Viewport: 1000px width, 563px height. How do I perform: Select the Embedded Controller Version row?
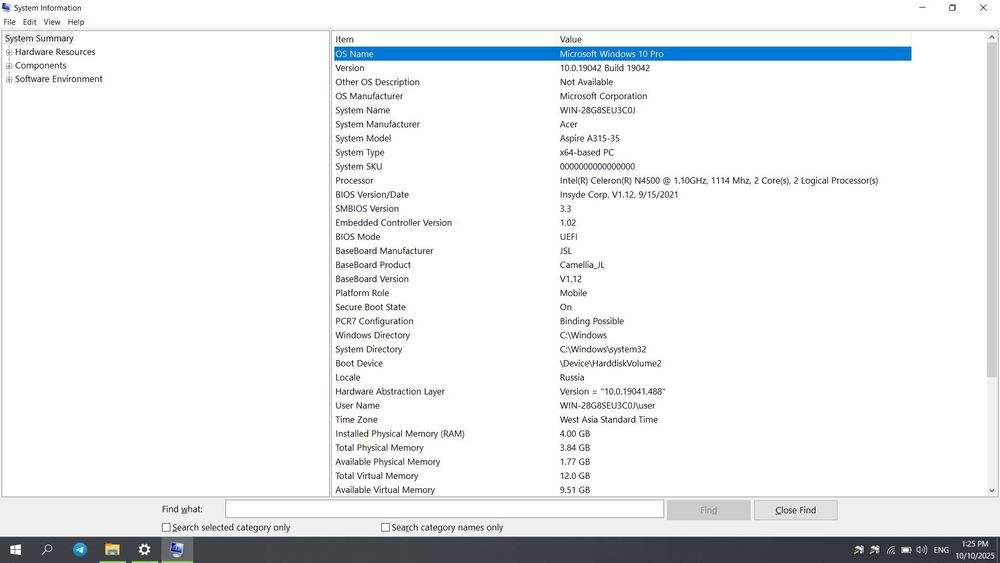[x=622, y=223]
